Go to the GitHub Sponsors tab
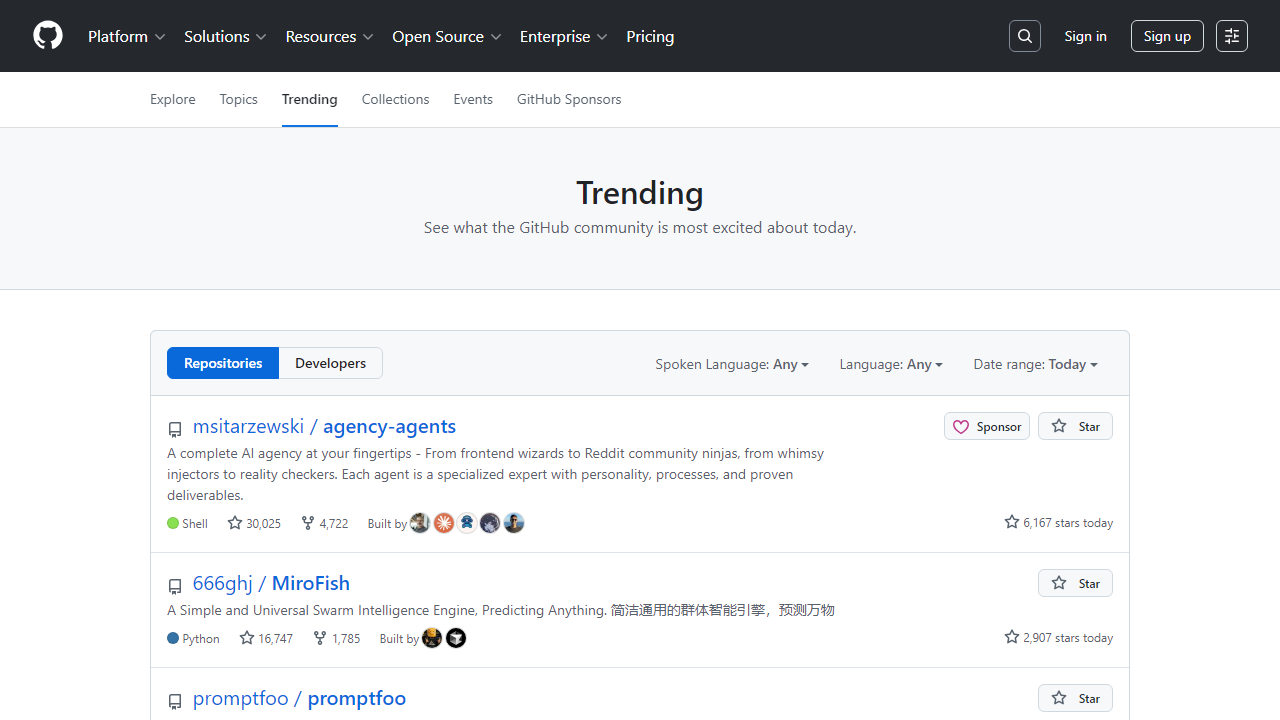 coord(569,99)
